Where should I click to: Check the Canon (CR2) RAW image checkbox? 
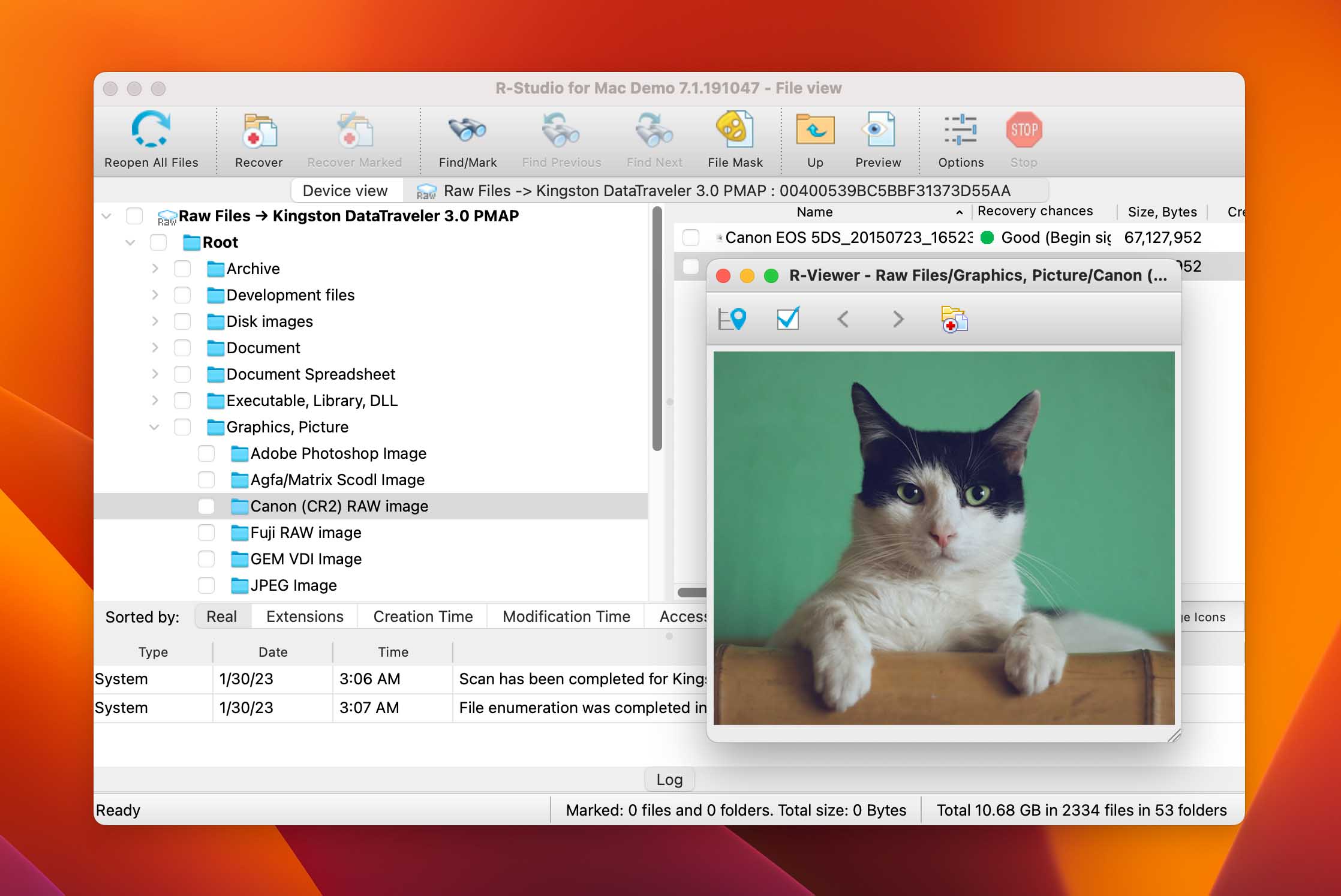(206, 506)
